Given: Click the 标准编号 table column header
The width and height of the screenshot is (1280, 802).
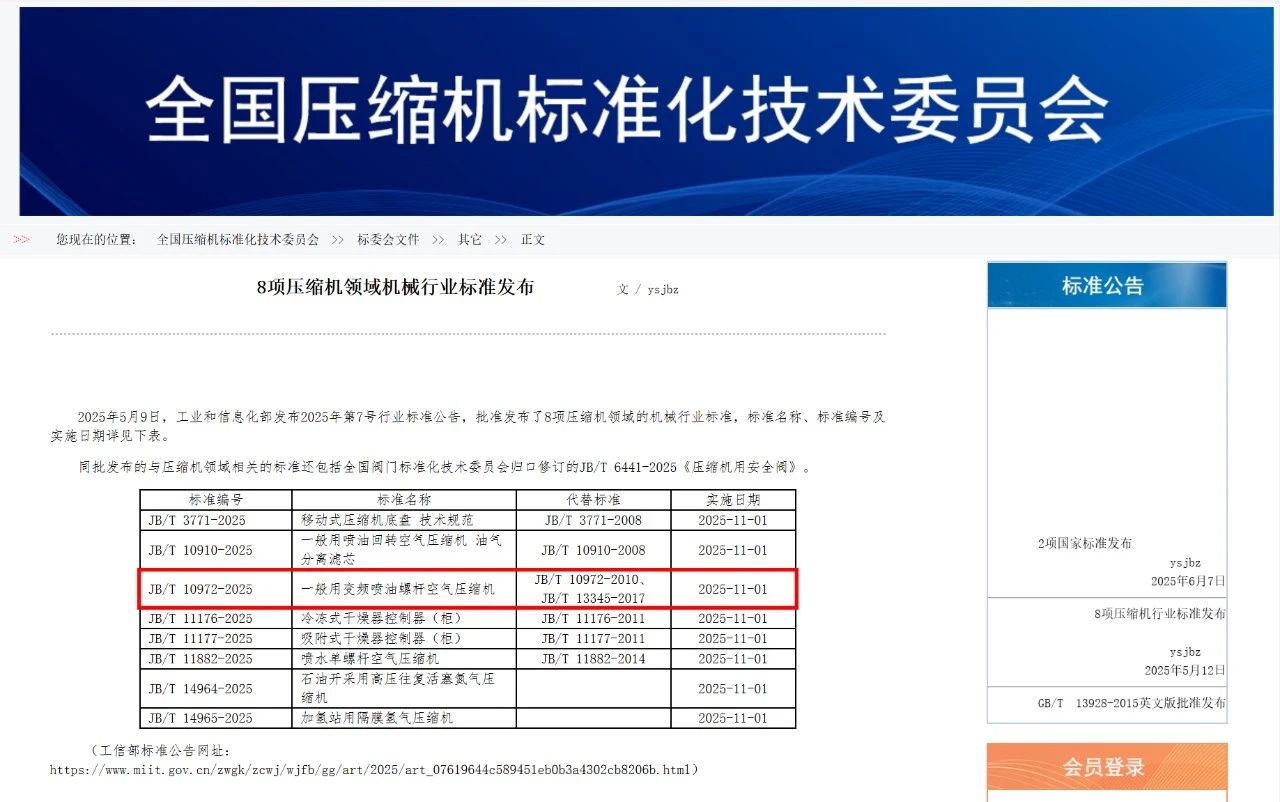Looking at the screenshot, I should (216, 499).
